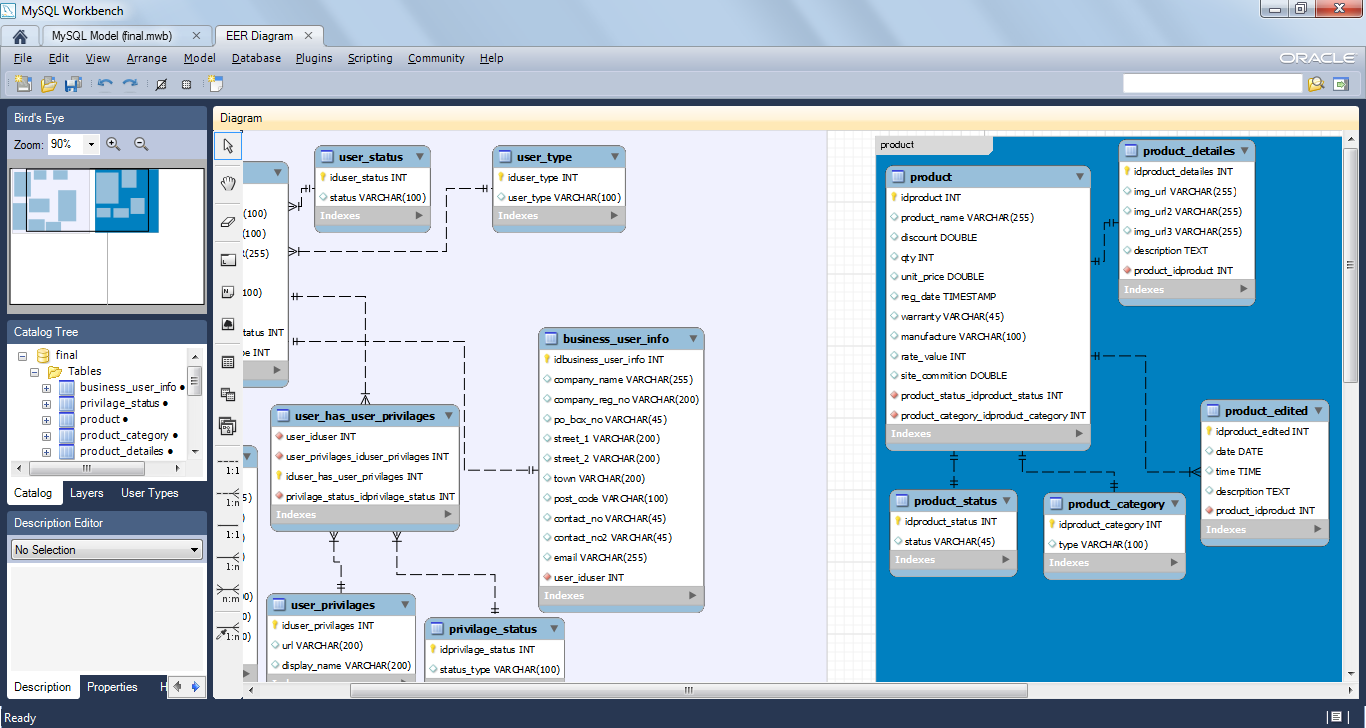Choose the Place a New Table tool
This screenshot has height=728, width=1366.
coord(227,360)
